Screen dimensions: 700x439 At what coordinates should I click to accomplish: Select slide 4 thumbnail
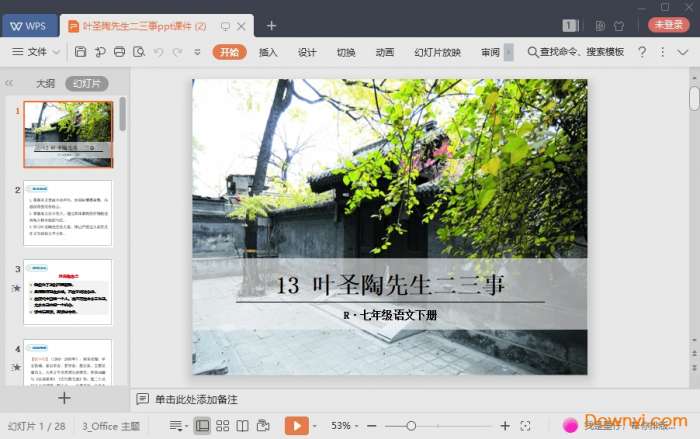[x=68, y=362]
